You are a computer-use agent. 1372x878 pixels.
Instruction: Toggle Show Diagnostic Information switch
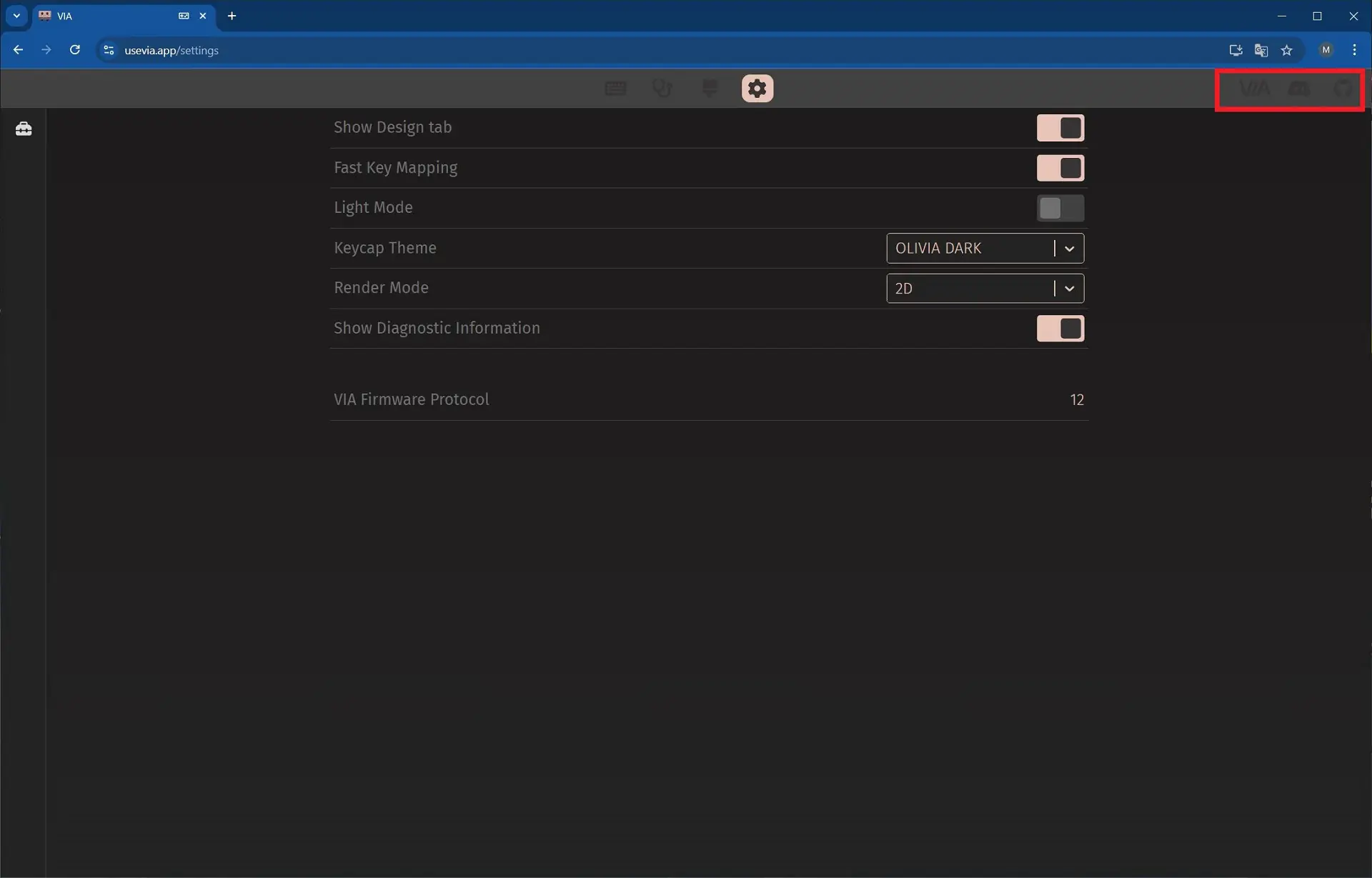click(1060, 329)
